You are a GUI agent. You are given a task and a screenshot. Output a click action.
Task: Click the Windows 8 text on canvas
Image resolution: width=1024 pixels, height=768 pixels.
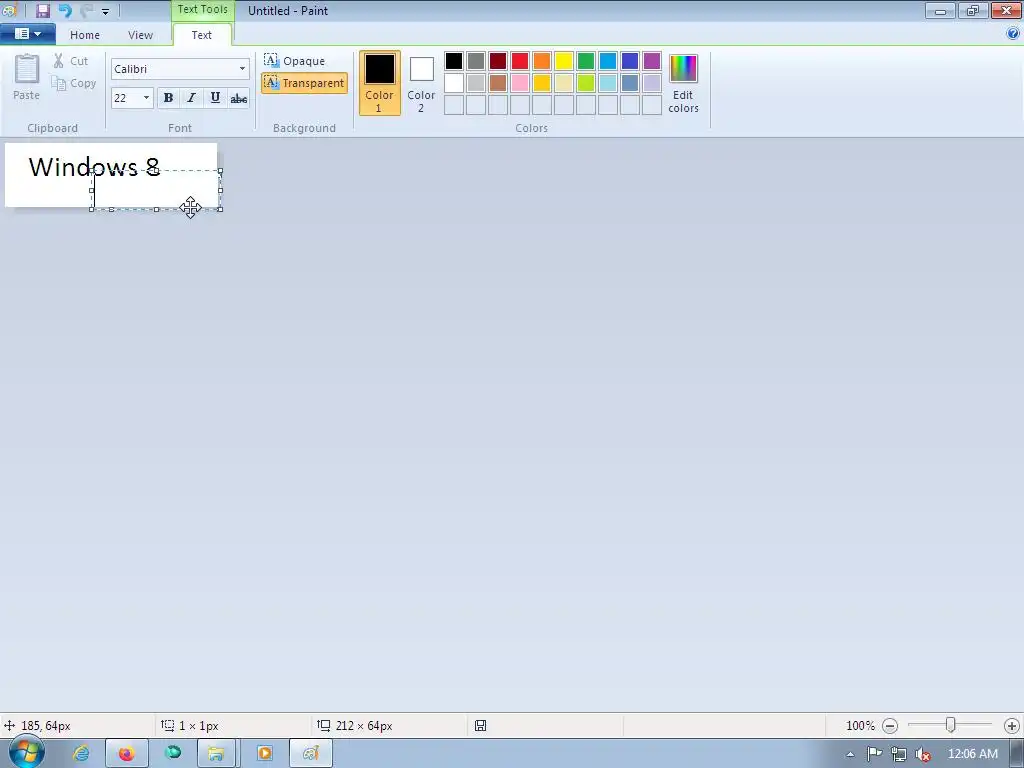coord(94,167)
